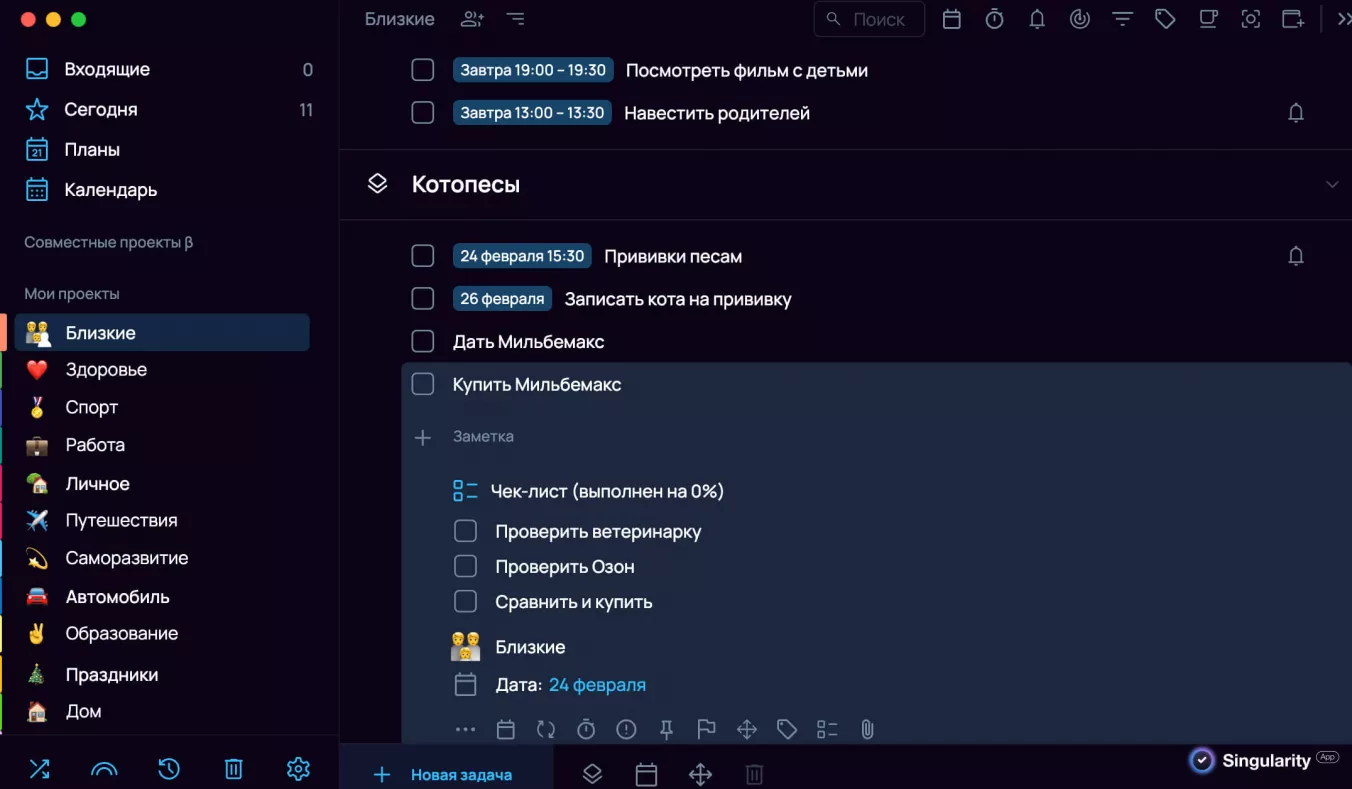Screen dimensions: 1352x789
Task: Click the trash icon in bottom bar
Action: pyautogui.click(x=755, y=774)
